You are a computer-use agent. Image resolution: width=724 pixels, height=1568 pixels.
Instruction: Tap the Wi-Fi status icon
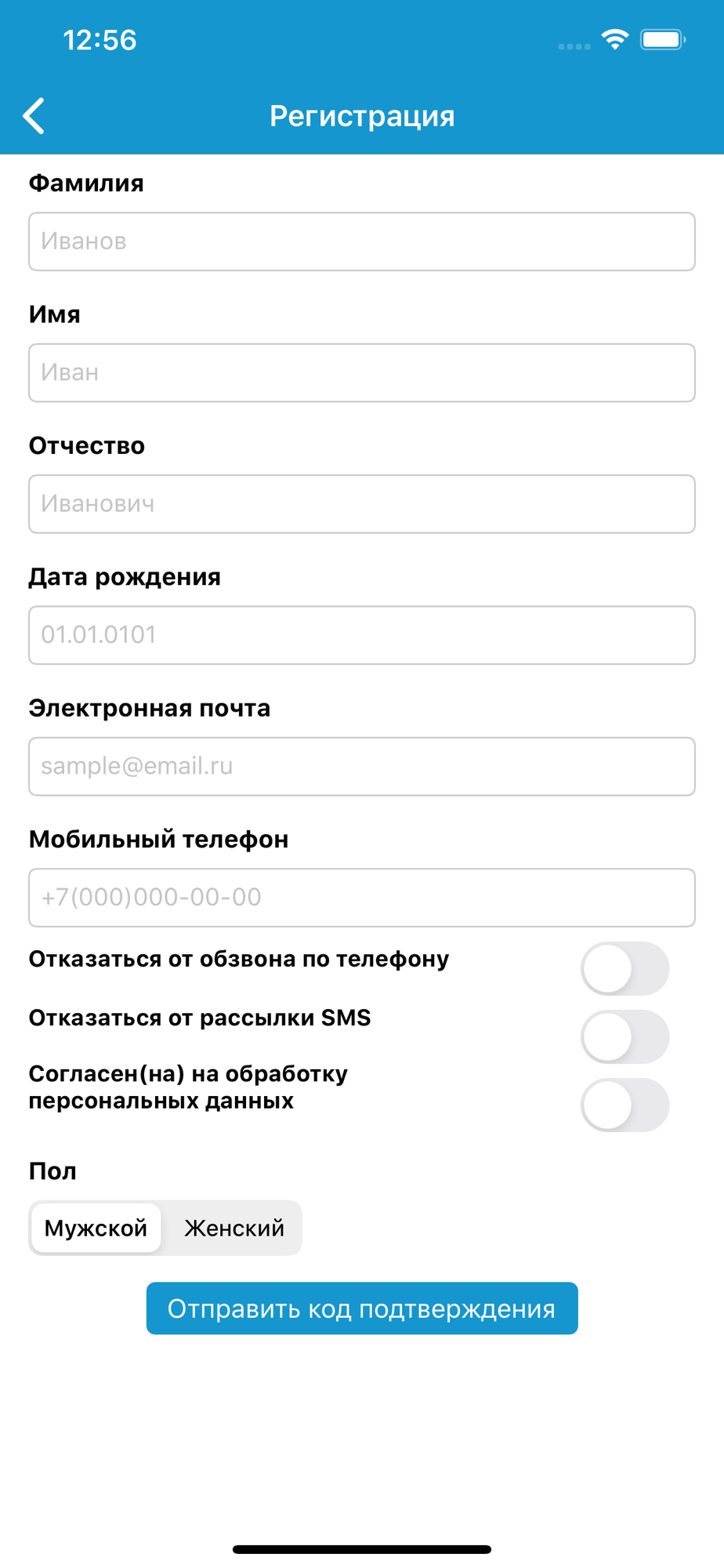pyautogui.click(x=615, y=39)
